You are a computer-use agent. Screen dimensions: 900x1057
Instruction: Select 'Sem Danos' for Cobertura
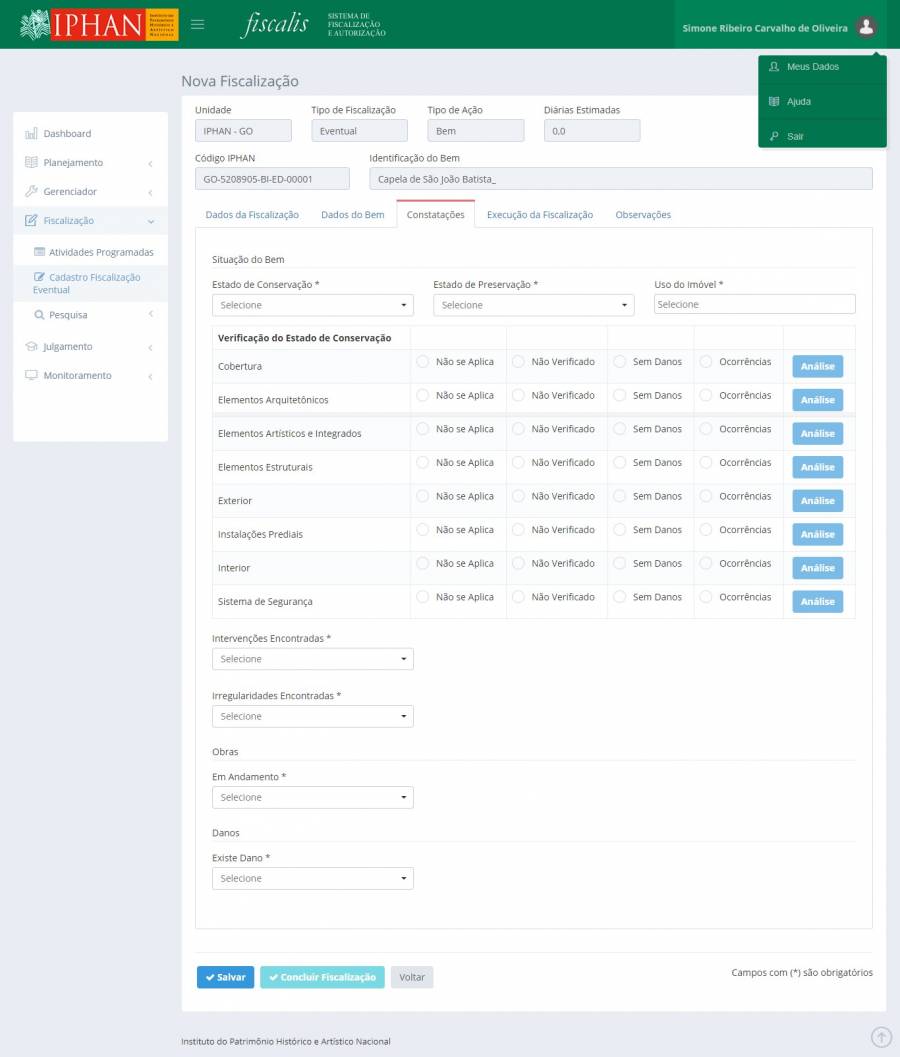point(620,362)
